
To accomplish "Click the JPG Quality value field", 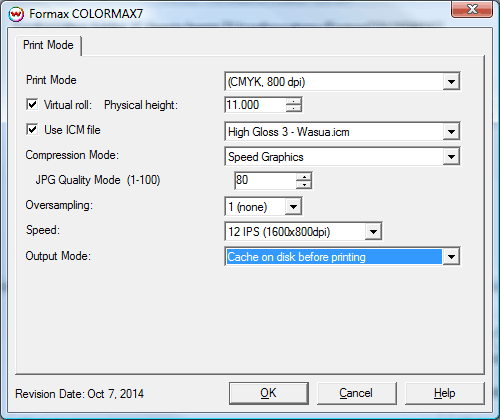I will click(x=265, y=180).
